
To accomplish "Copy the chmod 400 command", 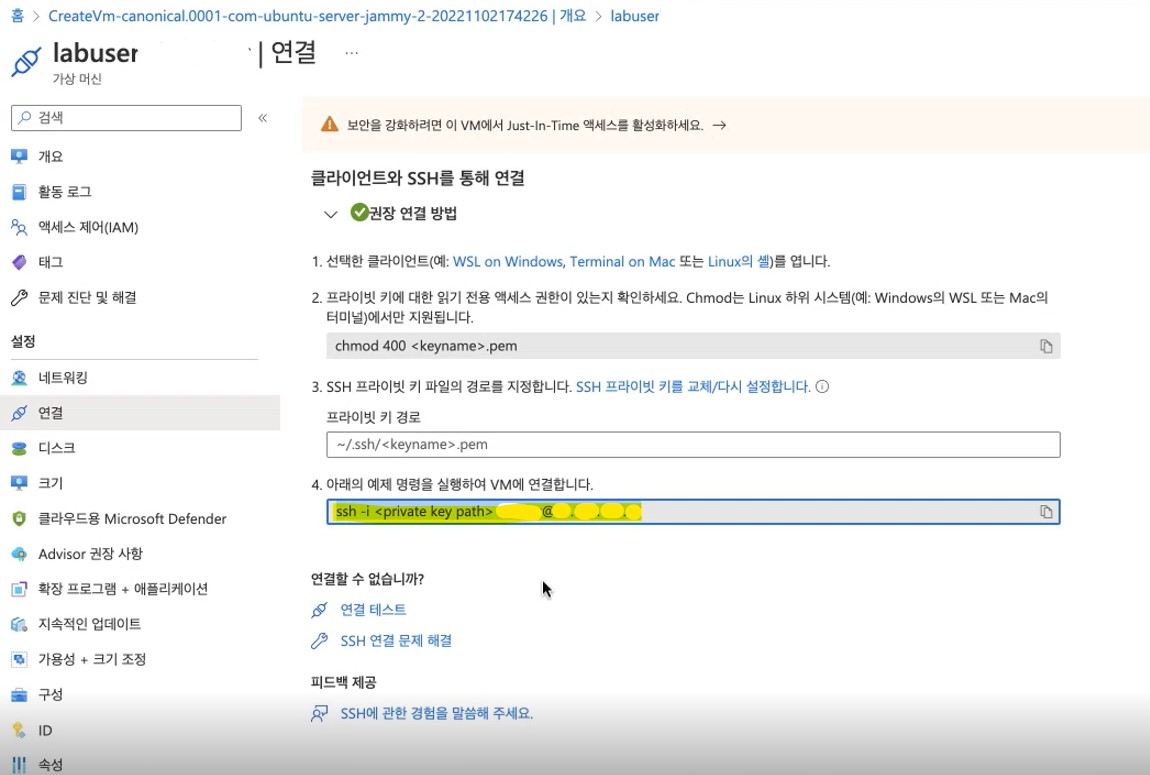I will click(1046, 346).
